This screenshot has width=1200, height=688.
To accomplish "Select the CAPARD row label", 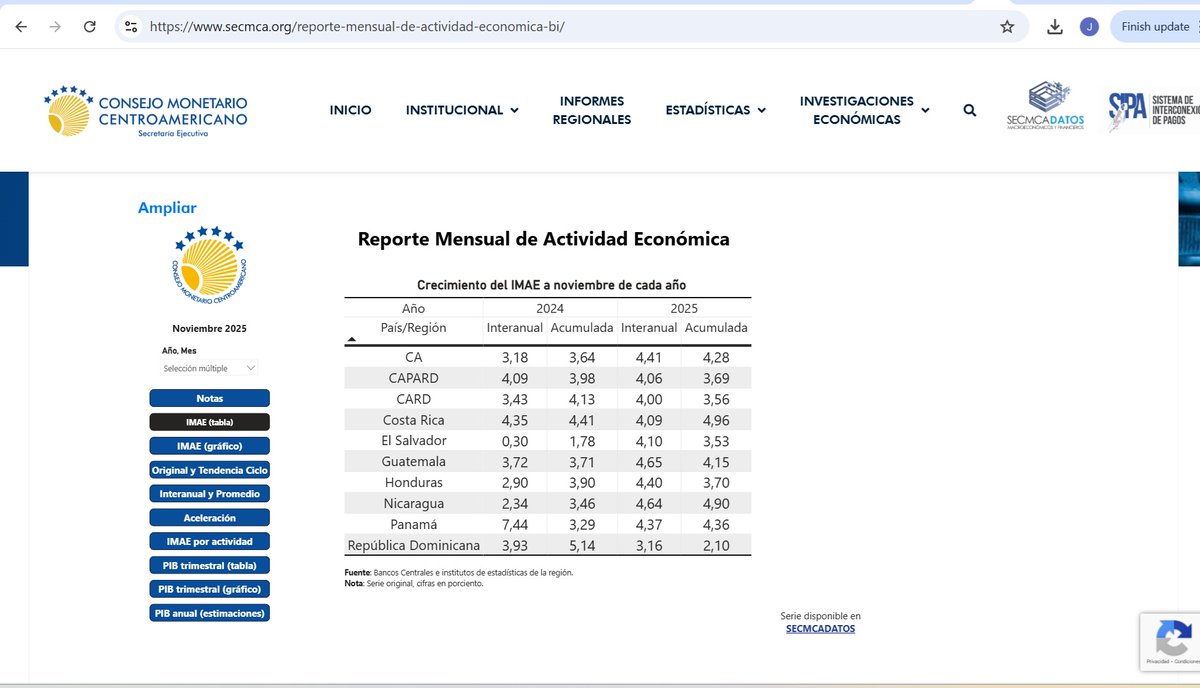I will click(413, 378).
